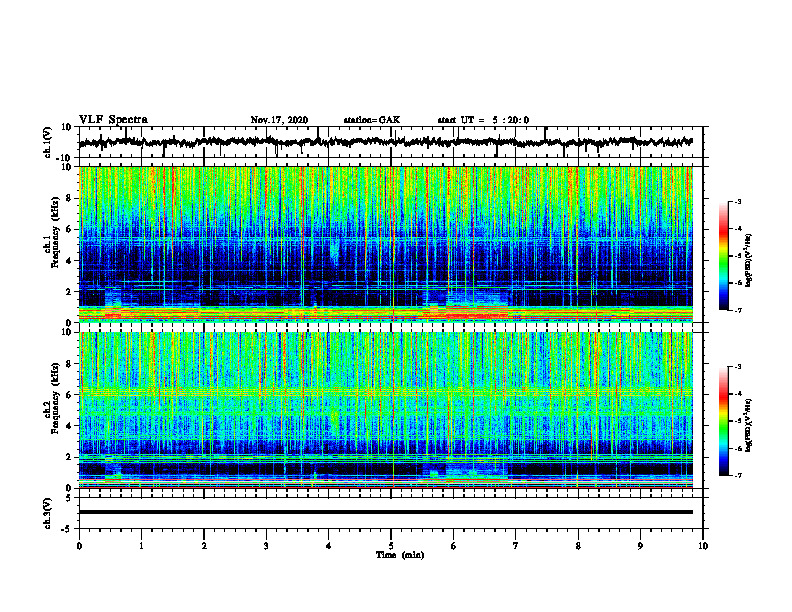Viewport: 792px width, 612px height.
Task: Click the time-axis tick label "4"
Action: pyautogui.click(x=329, y=546)
